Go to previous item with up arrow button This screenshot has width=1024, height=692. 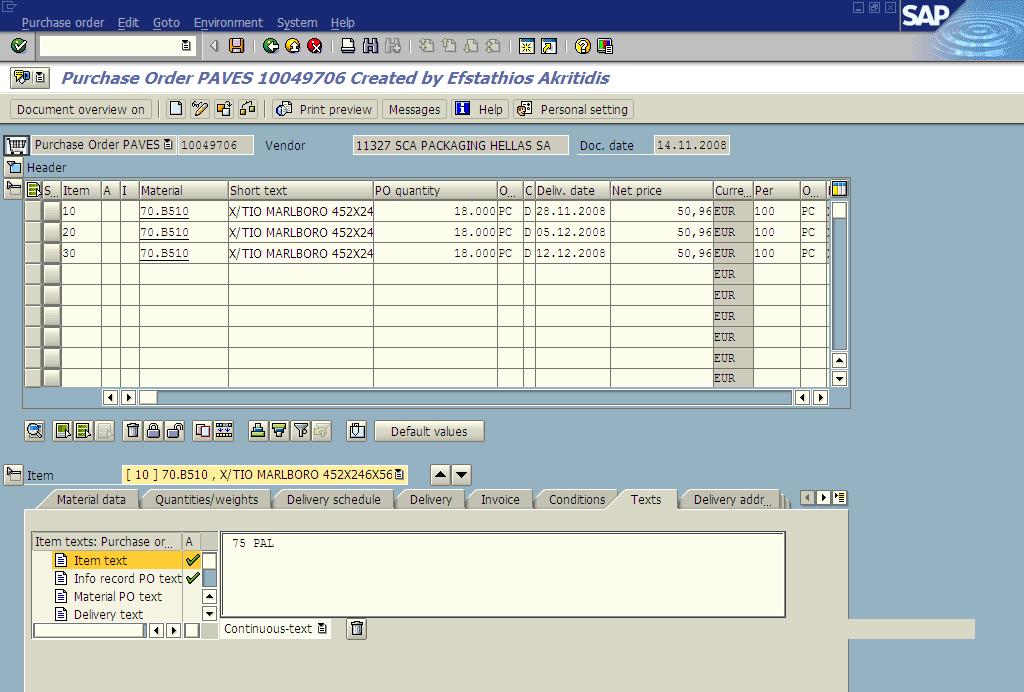coord(441,475)
